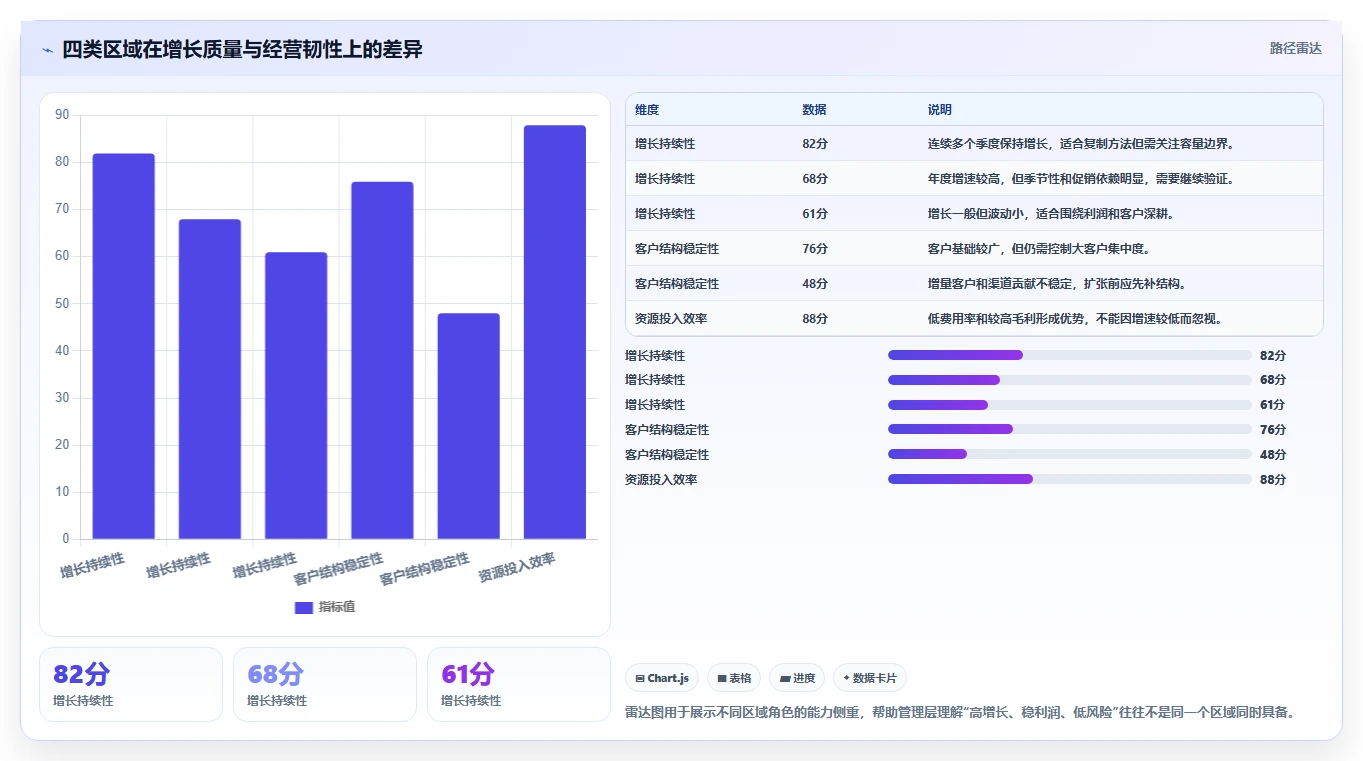Click the progress bar showing 61分
Screen dimensions: 1363x761
[1070, 405]
